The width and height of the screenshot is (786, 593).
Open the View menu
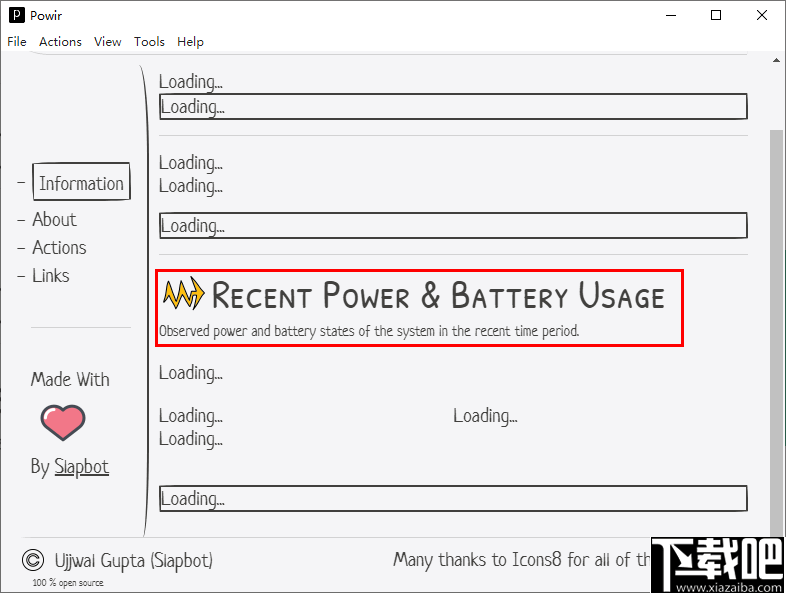point(107,42)
